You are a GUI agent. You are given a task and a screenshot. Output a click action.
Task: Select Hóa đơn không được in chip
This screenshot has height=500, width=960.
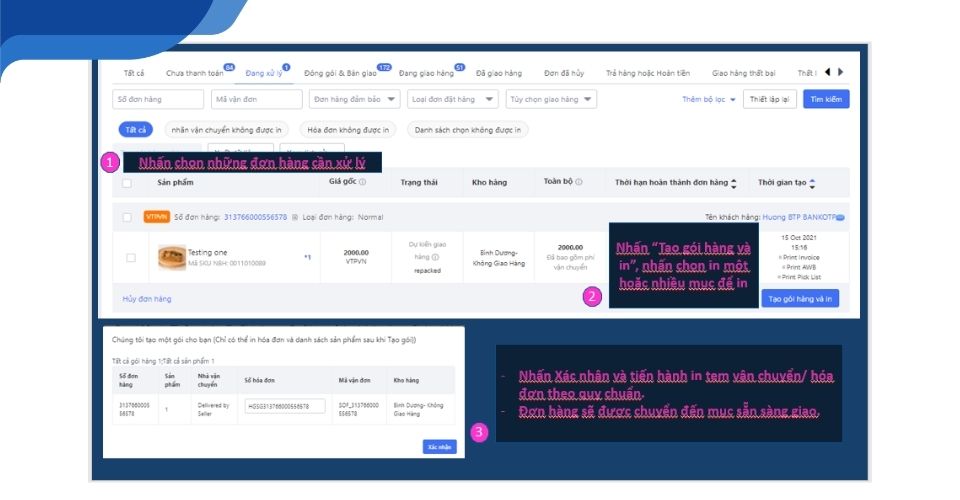point(348,130)
